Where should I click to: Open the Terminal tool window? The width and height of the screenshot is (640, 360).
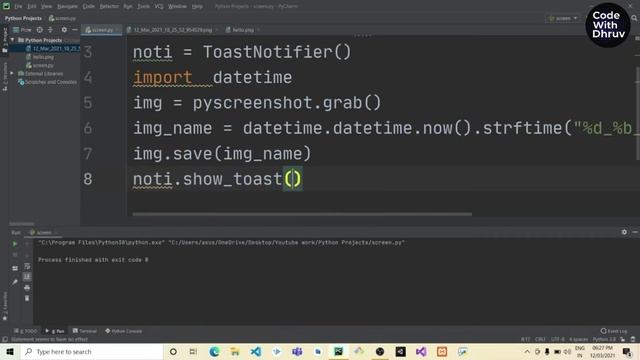(84, 331)
